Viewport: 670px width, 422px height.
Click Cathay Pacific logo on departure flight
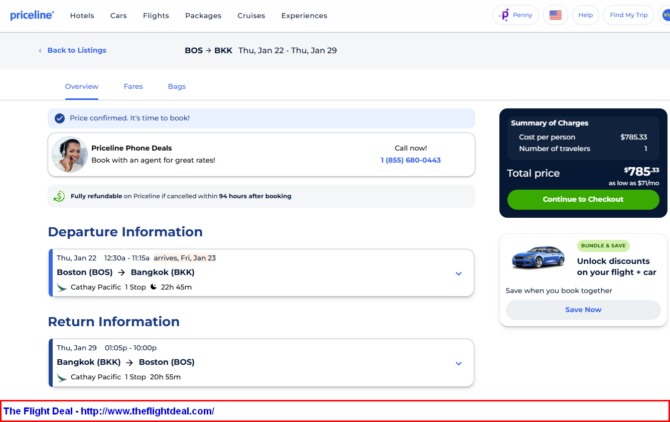[62, 287]
